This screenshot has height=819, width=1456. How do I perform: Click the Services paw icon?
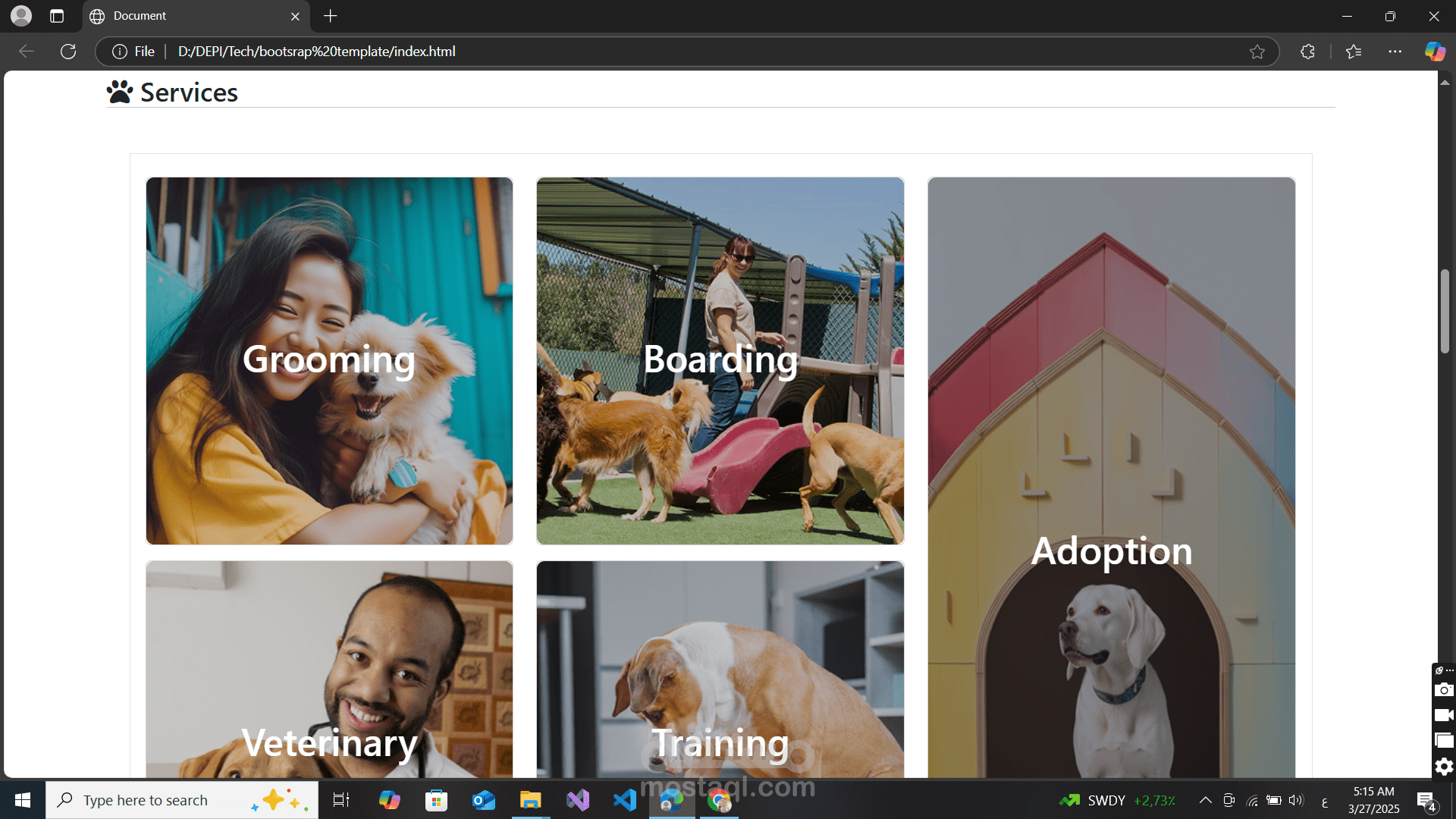coord(120,92)
